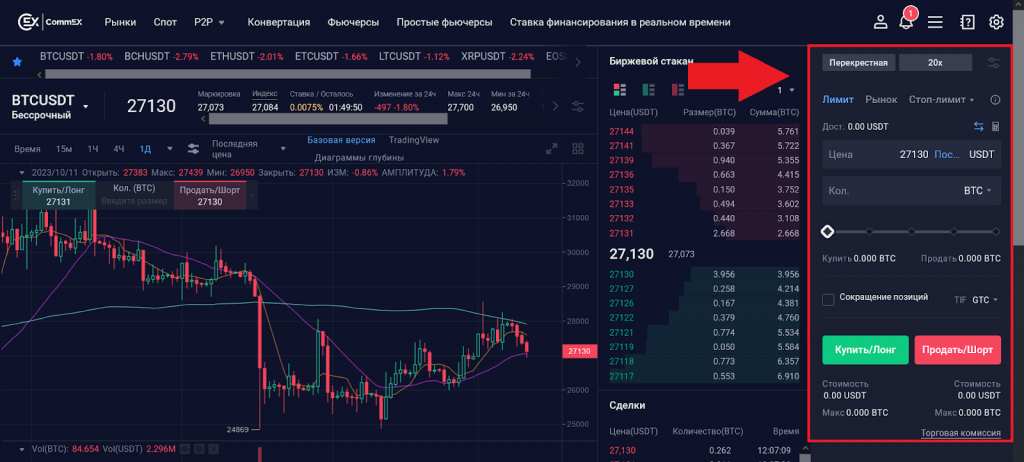Open the calculator icon

(x=995, y=127)
